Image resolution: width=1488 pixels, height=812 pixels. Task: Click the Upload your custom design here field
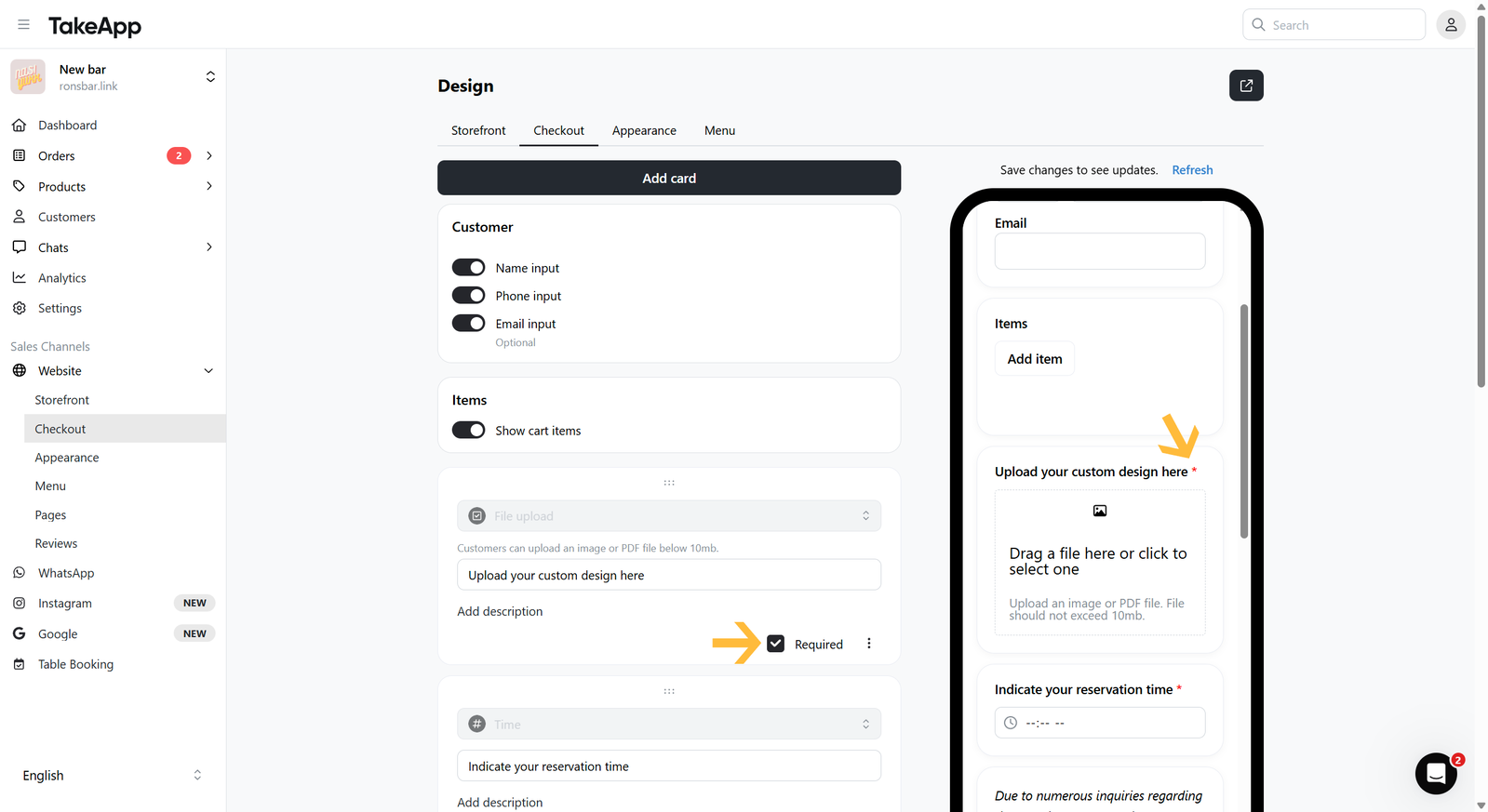click(x=669, y=575)
